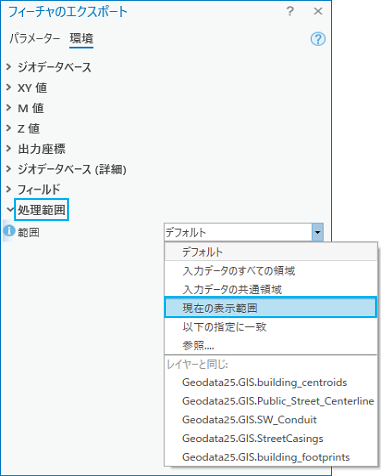381x476 pixels.
Task: Collapse the 処理範囲 section
Action: [x=10, y=210]
